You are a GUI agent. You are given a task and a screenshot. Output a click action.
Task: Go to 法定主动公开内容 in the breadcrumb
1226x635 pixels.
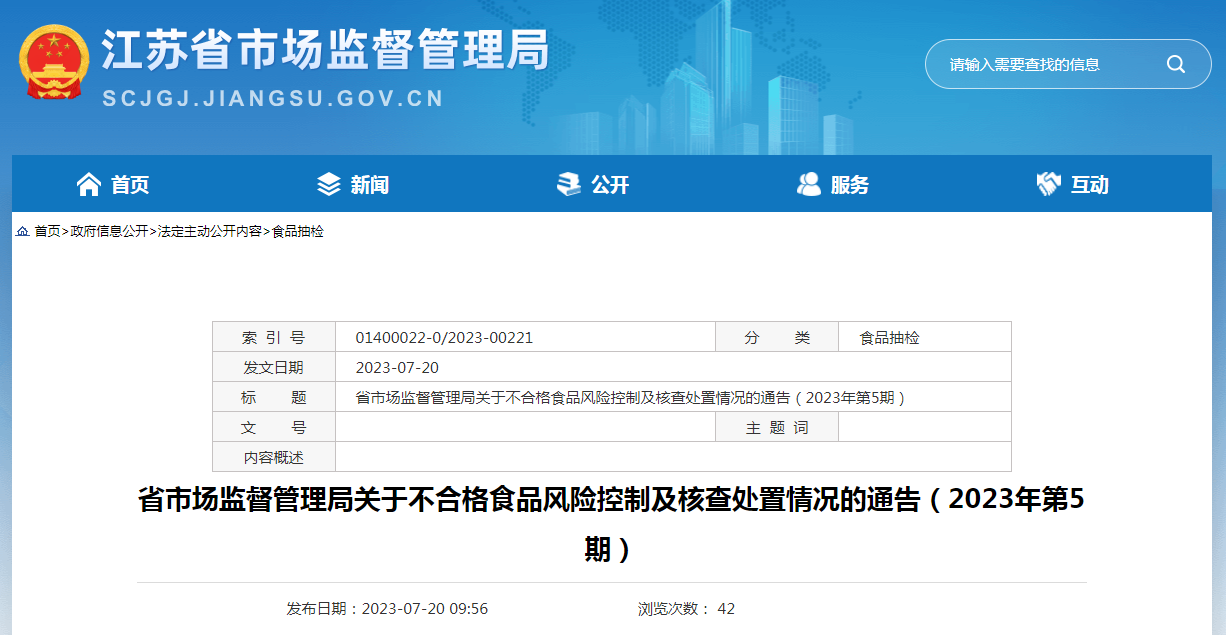pos(210,231)
